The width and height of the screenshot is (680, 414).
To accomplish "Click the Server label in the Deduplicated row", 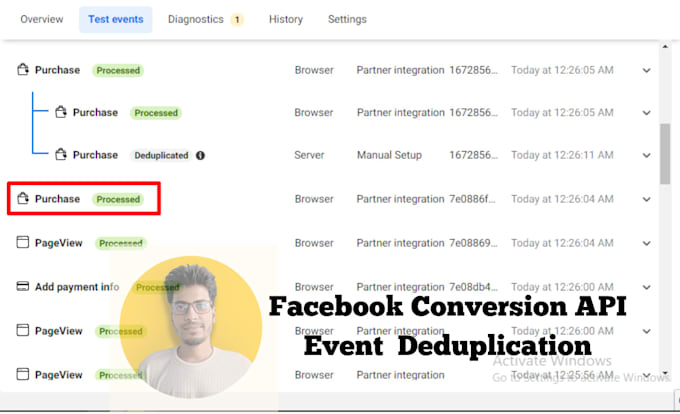I will (309, 155).
